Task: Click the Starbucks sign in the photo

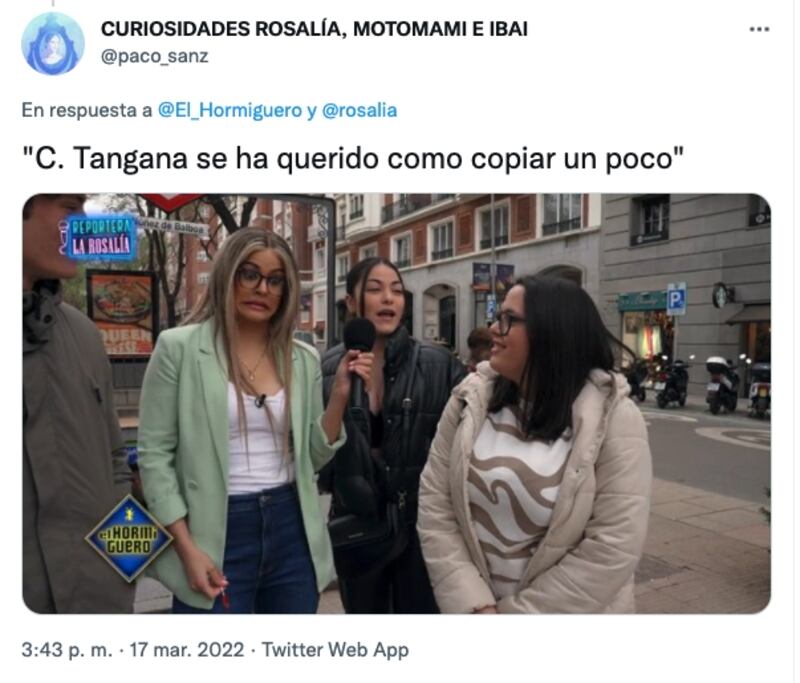Action: coord(719,295)
